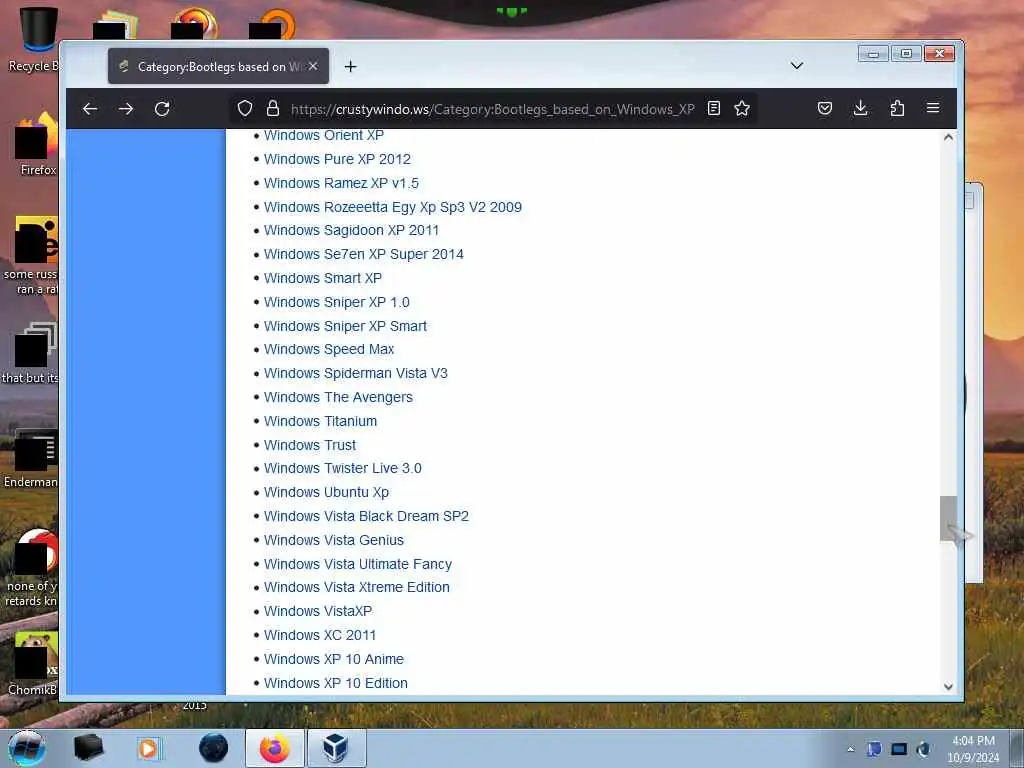Click the page scrollbar down arrow
The height and width of the screenshot is (768, 1024).
948,686
